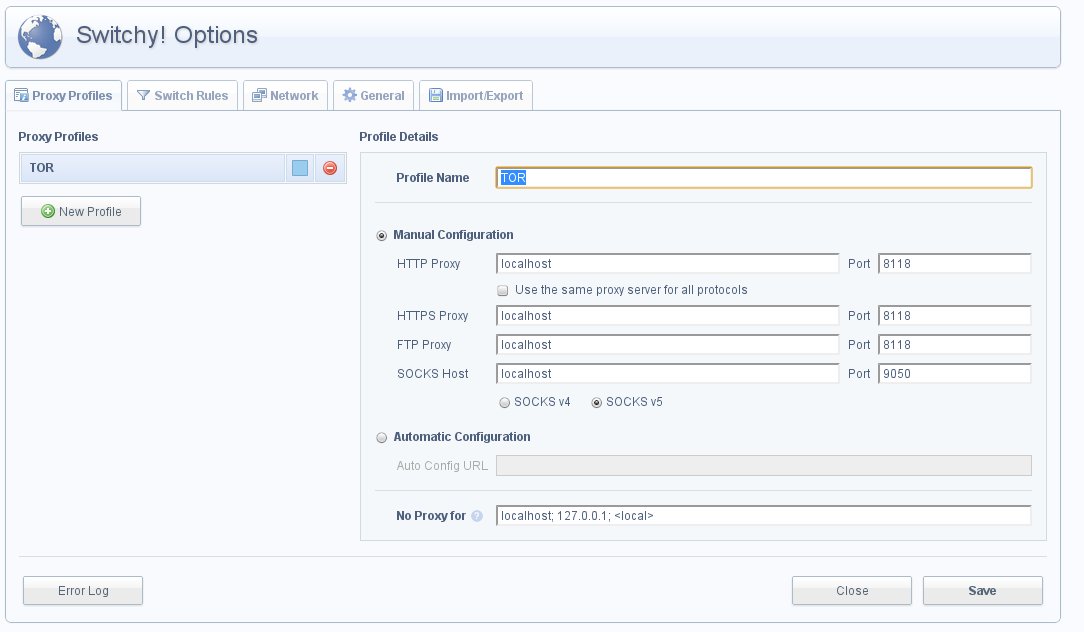Click the HTTP Proxy port field
The width and height of the screenshot is (1084, 632).
pyautogui.click(x=955, y=263)
